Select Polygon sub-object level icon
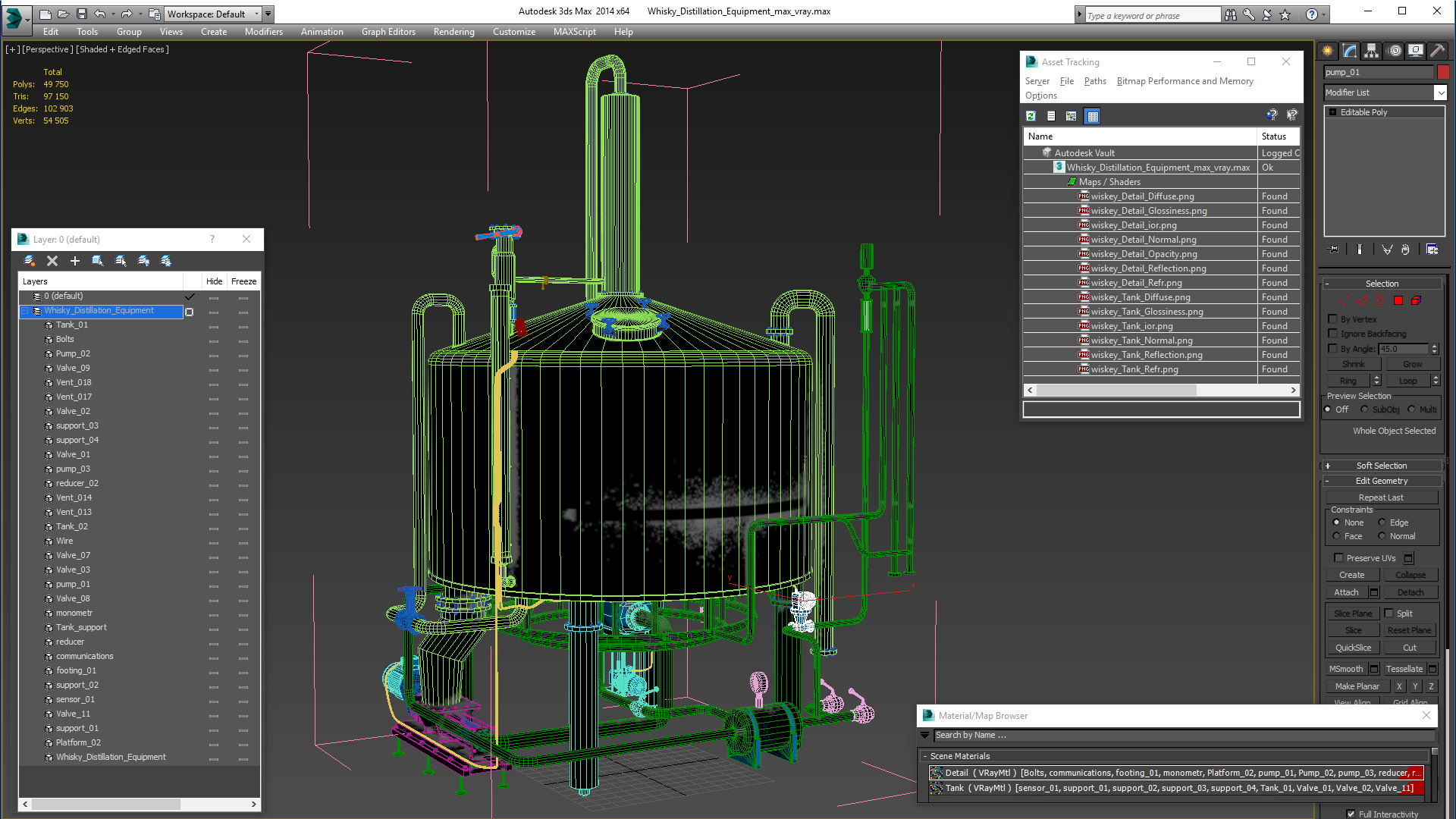Screen dimensions: 1456x819 pos(1398,301)
